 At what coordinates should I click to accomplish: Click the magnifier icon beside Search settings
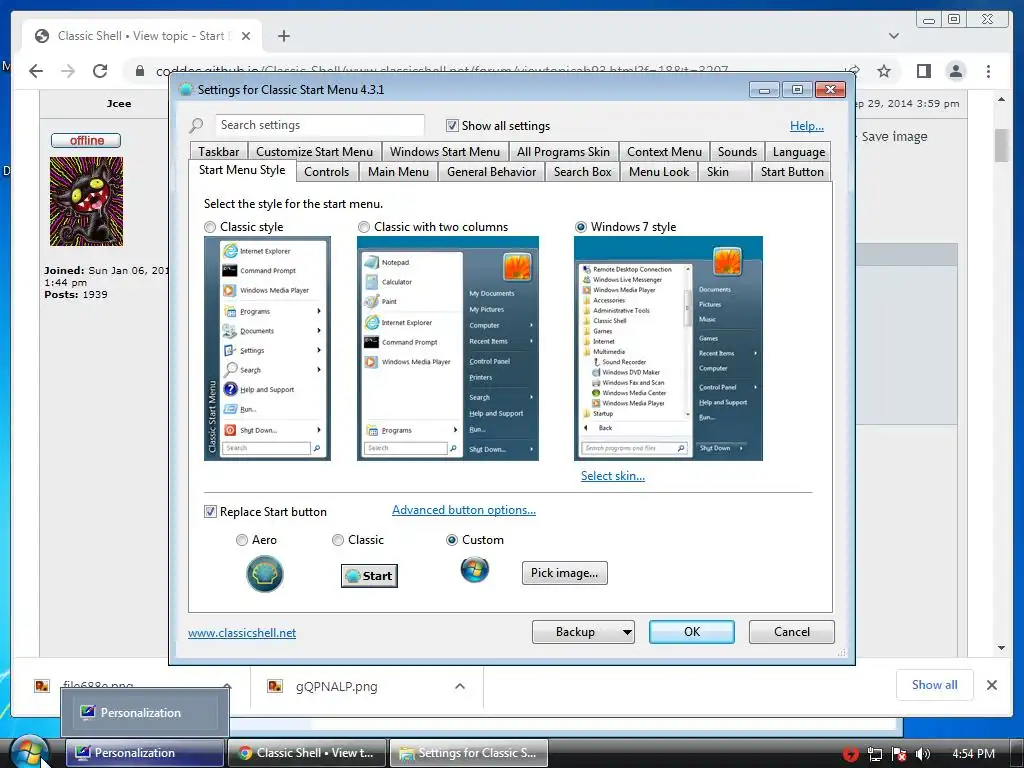(x=196, y=125)
